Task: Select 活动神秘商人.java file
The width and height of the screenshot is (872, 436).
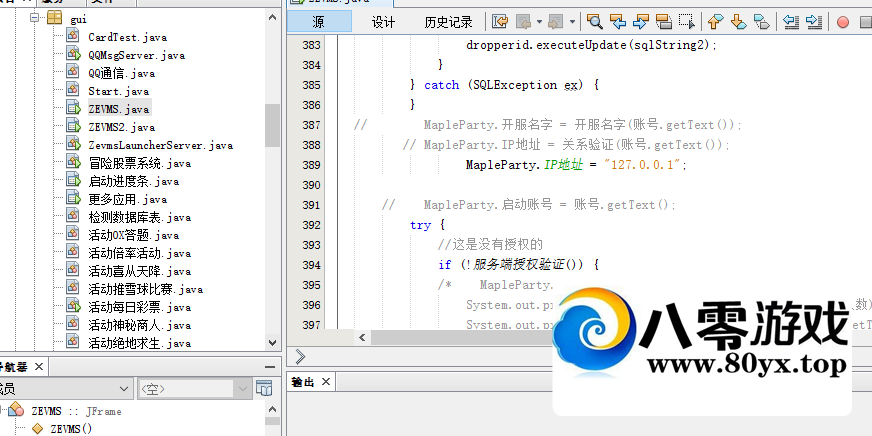Action: click(140, 325)
